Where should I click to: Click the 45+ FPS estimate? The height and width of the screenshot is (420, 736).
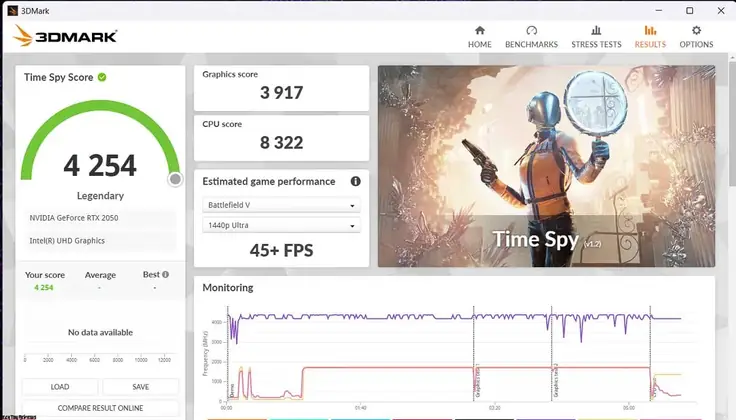(x=281, y=250)
